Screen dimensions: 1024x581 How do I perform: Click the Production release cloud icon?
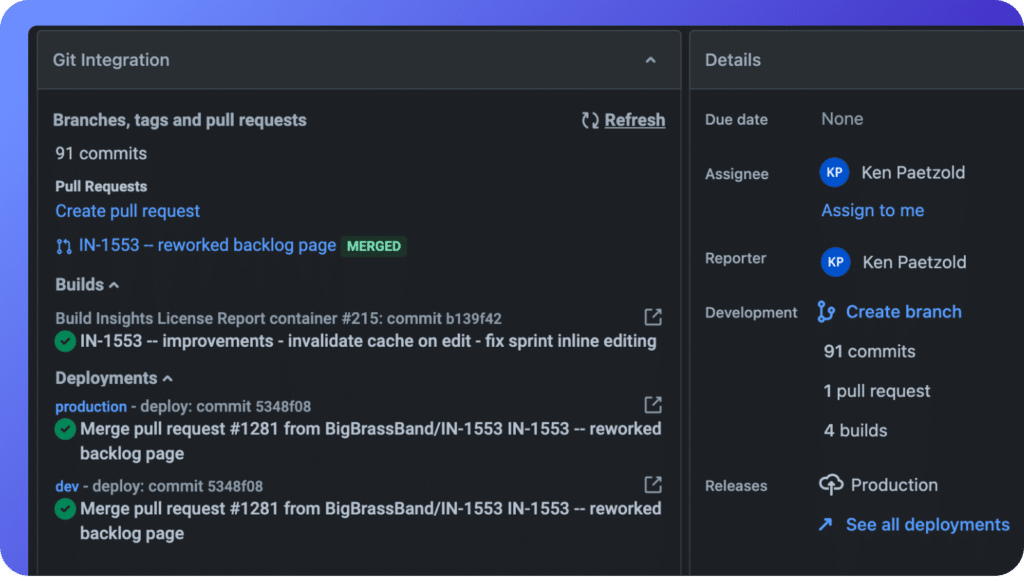pyautogui.click(x=831, y=484)
